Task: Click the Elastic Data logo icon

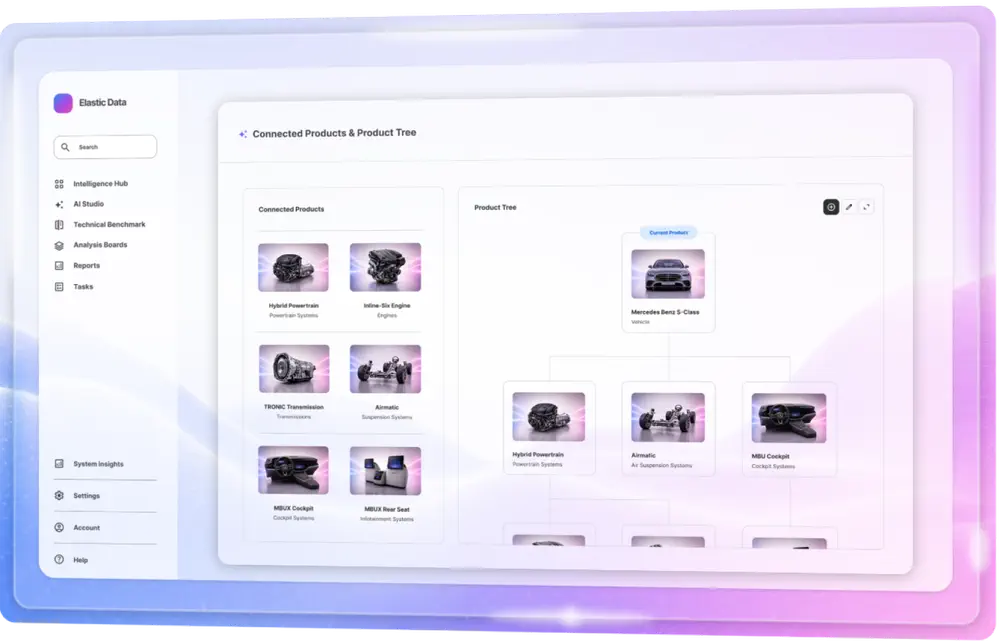Action: 63,103
